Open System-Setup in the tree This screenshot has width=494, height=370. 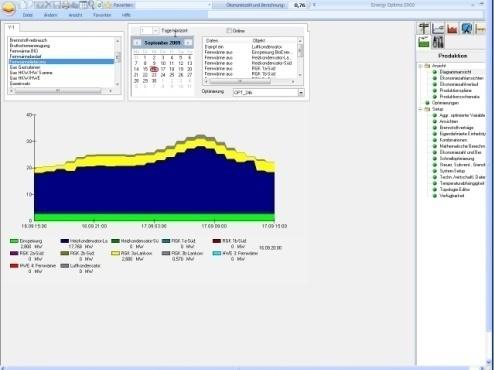tap(452, 171)
